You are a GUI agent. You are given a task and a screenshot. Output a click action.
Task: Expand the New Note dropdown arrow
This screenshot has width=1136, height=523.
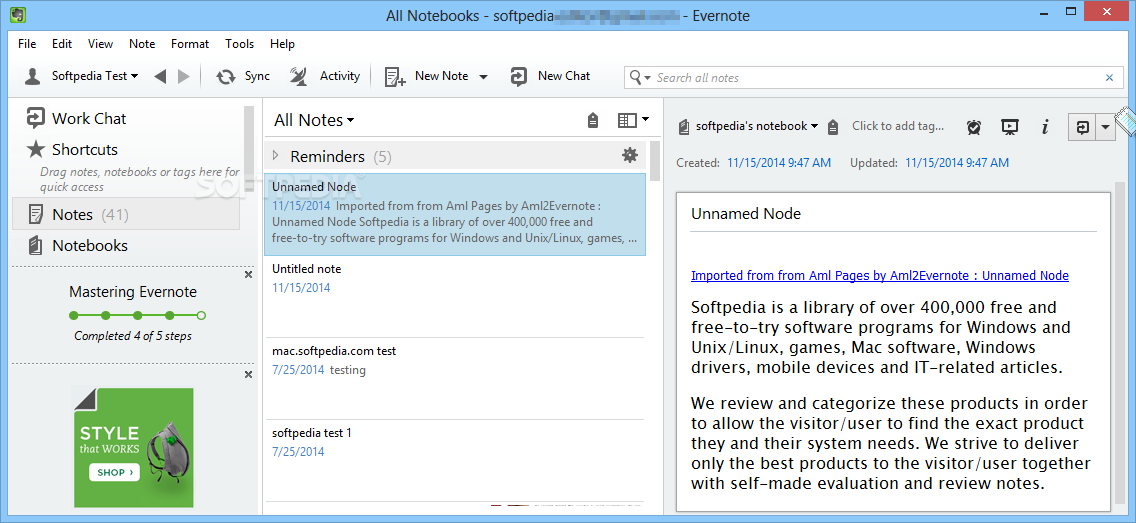[x=483, y=77]
